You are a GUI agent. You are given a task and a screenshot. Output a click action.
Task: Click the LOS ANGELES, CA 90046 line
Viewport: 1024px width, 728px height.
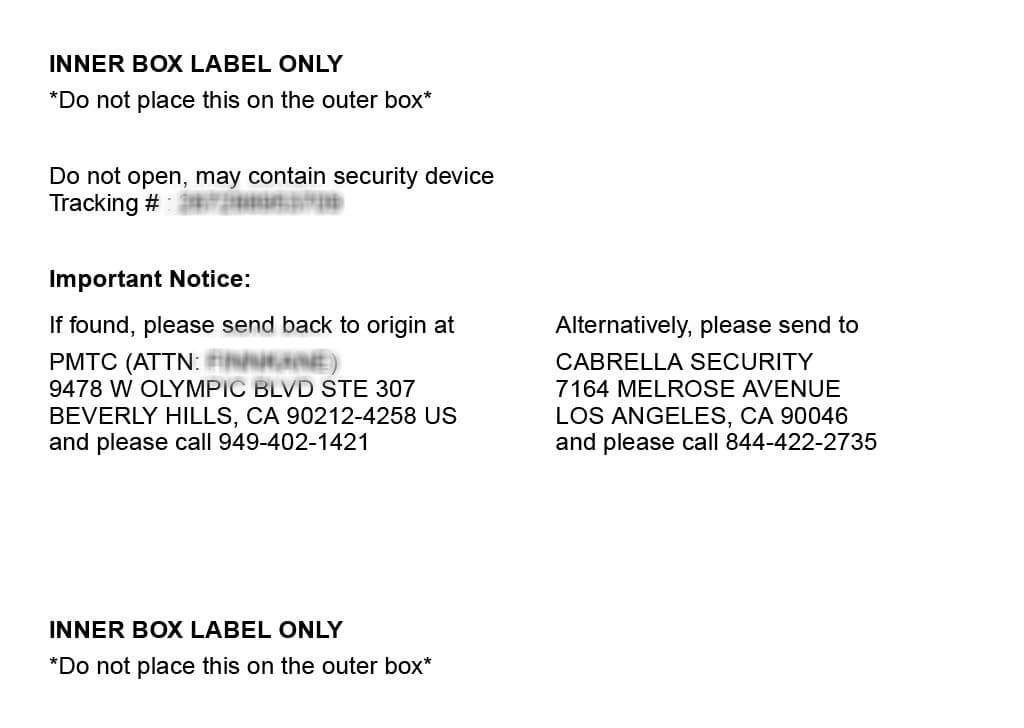(x=701, y=415)
